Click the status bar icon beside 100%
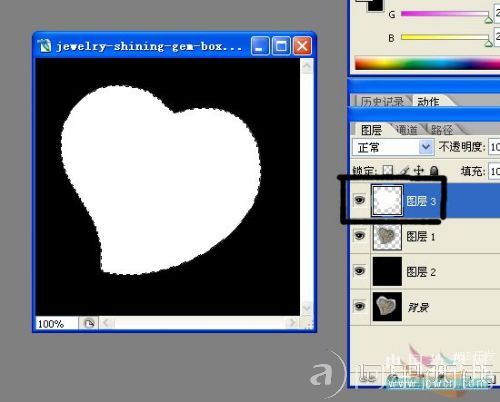The width and height of the screenshot is (500, 402). click(x=89, y=323)
